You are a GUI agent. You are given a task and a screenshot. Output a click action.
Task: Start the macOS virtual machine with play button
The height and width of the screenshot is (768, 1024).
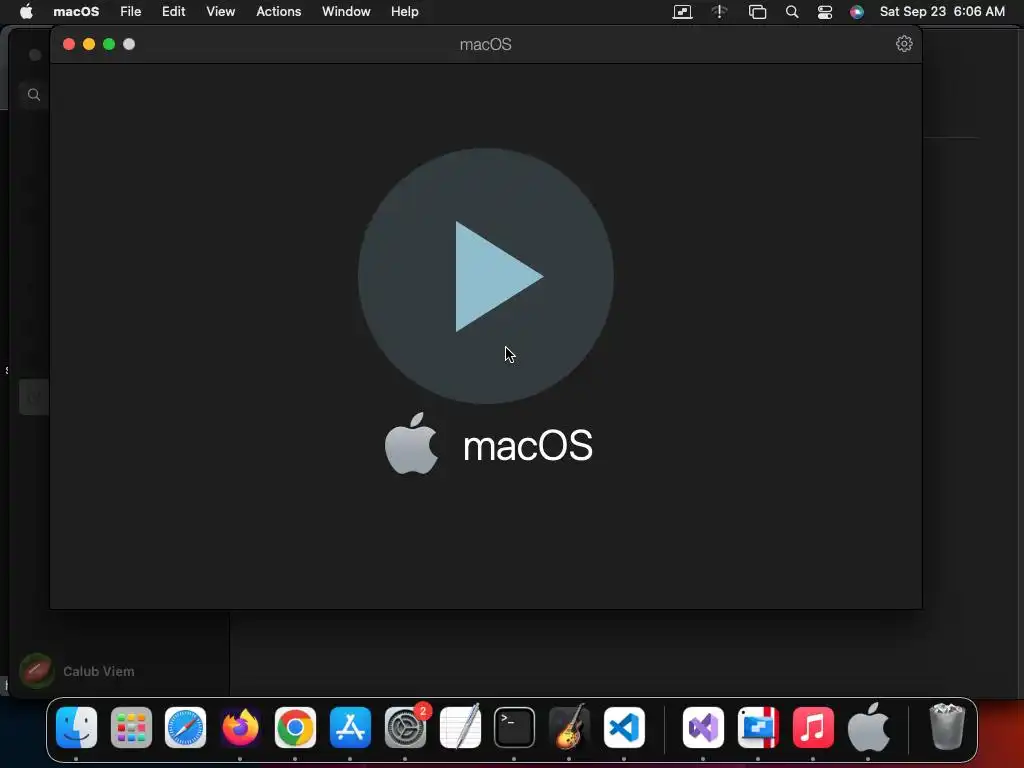point(485,276)
